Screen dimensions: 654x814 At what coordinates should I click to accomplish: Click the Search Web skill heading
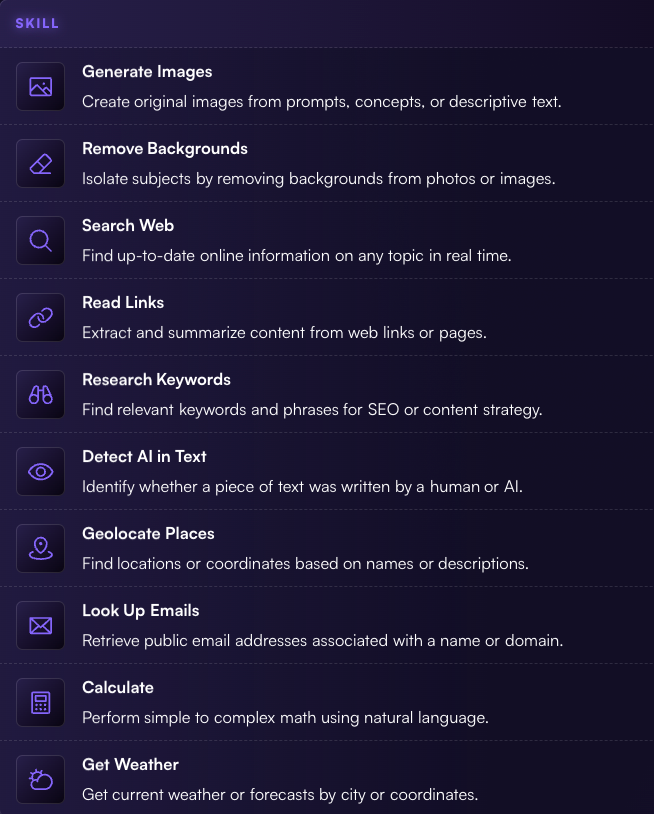pos(128,225)
